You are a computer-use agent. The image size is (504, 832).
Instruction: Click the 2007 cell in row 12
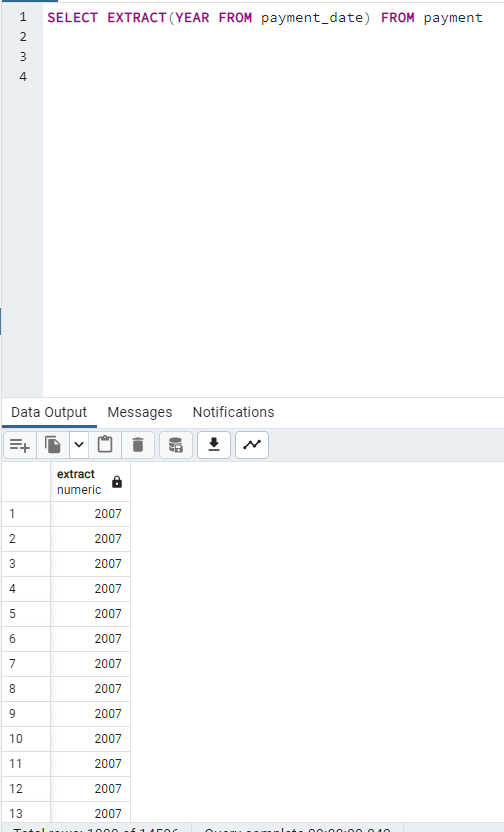point(90,788)
